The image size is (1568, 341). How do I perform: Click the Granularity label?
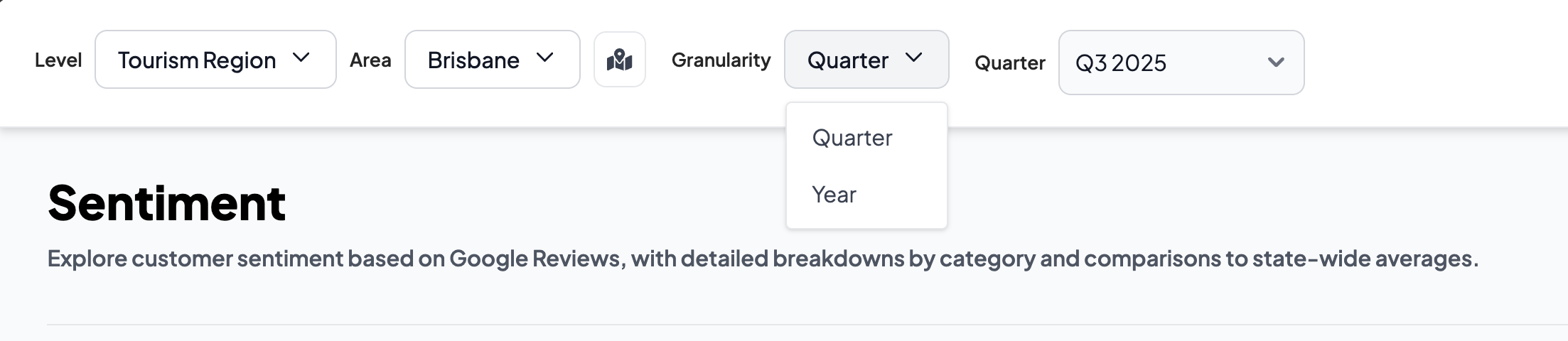click(x=721, y=60)
